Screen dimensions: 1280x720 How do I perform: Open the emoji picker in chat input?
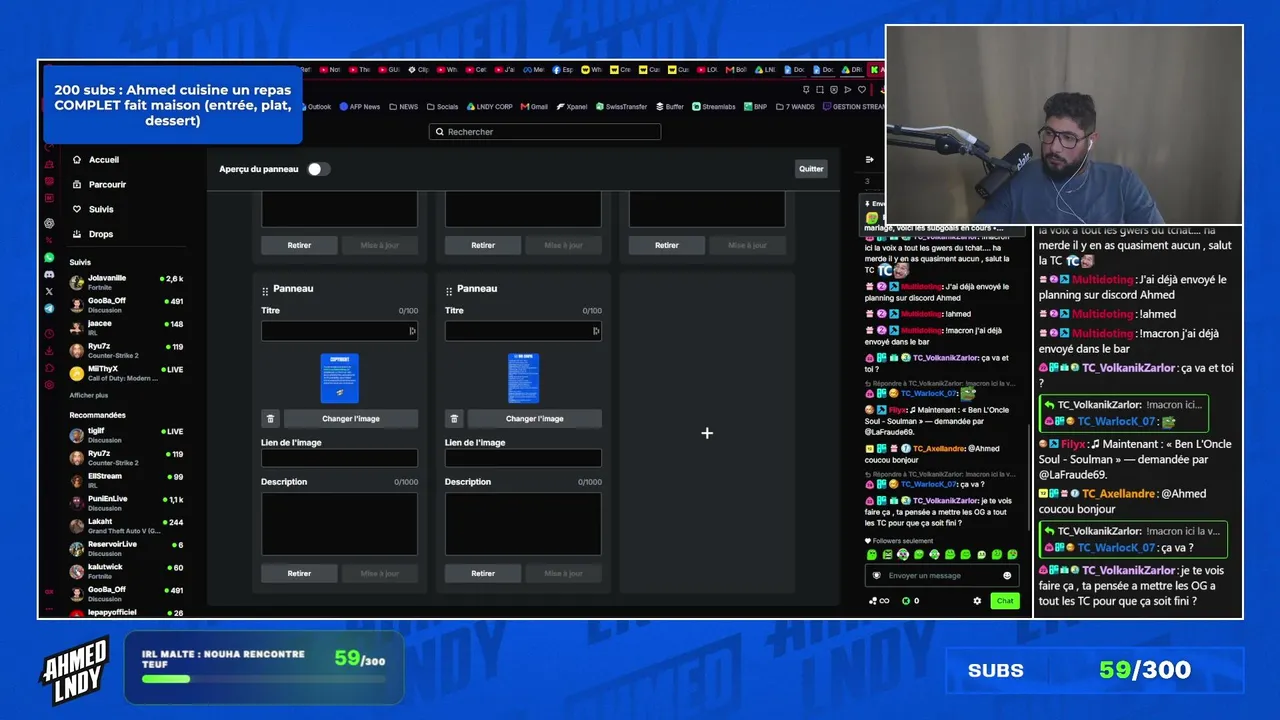[1007, 576]
